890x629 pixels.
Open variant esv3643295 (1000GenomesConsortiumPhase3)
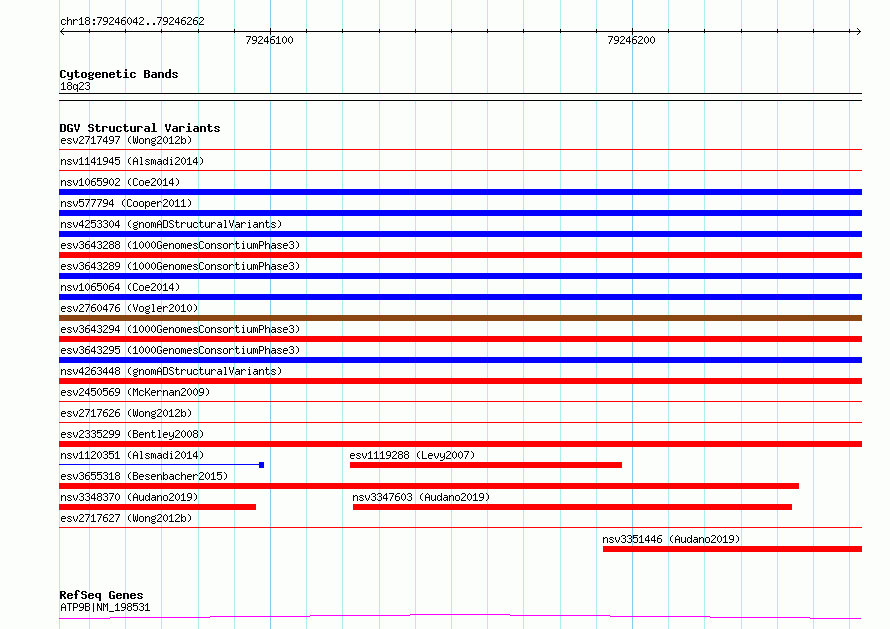(x=180, y=350)
